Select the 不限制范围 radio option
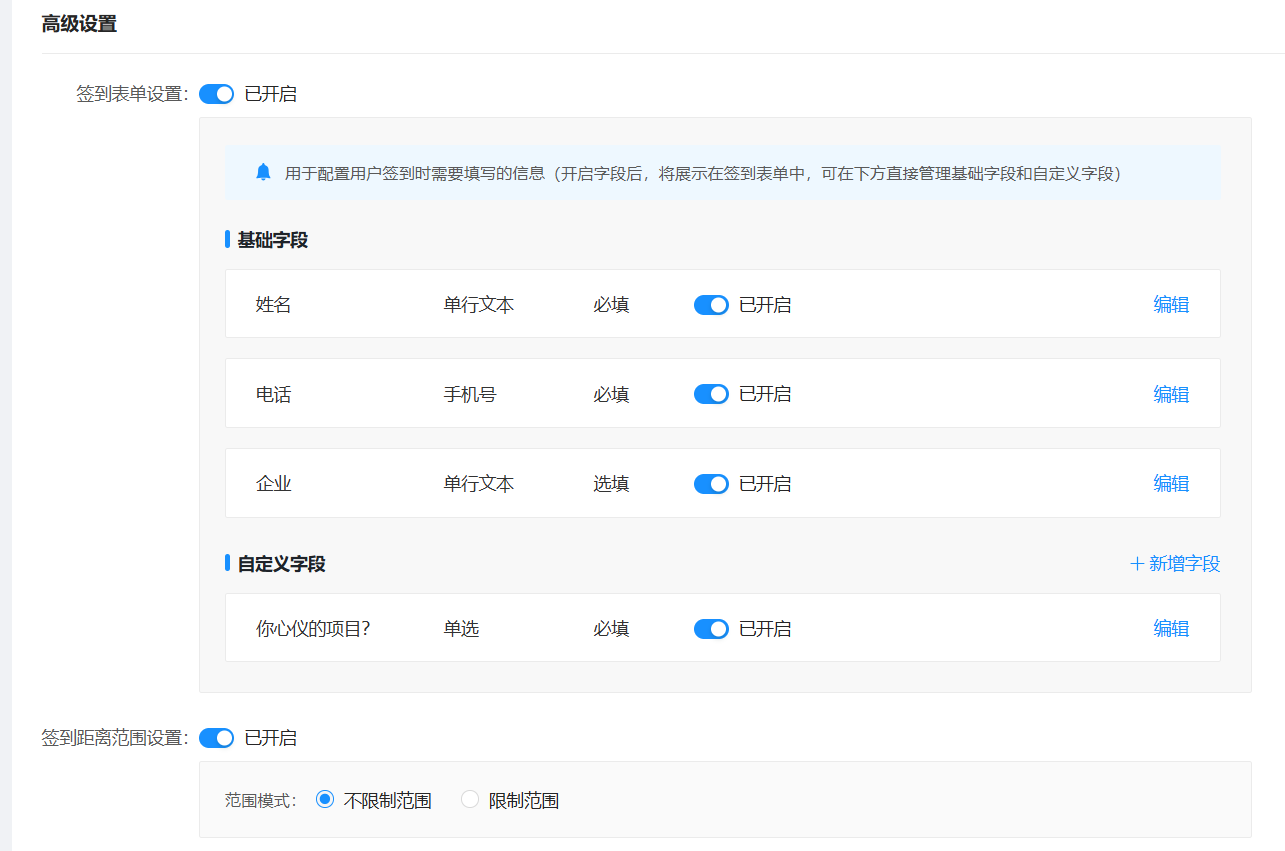The image size is (1285, 851). pyautogui.click(x=324, y=800)
